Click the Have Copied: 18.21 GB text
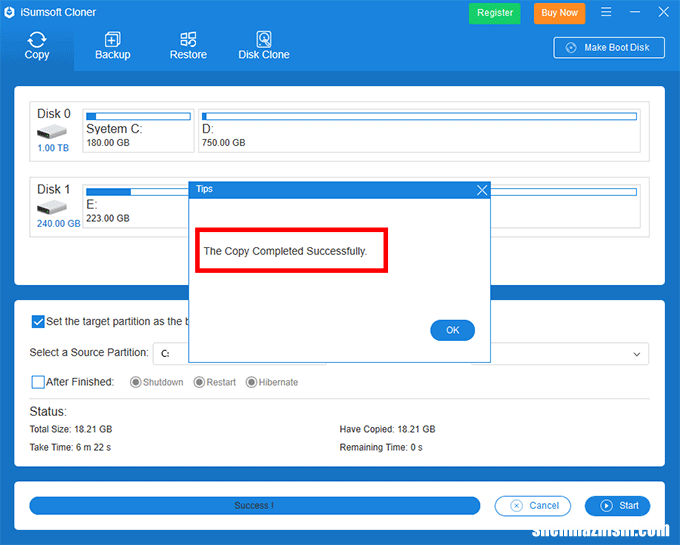 click(x=387, y=429)
